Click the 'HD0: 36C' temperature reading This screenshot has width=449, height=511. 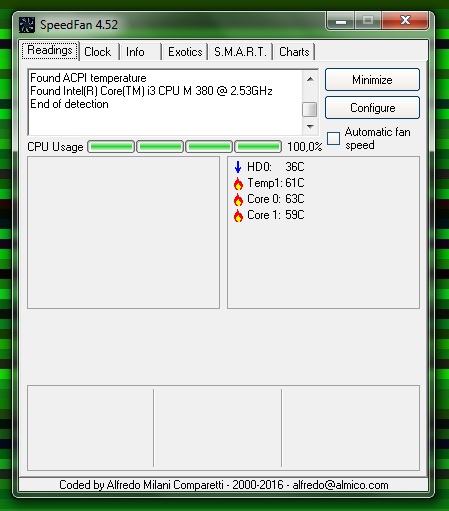[275, 167]
